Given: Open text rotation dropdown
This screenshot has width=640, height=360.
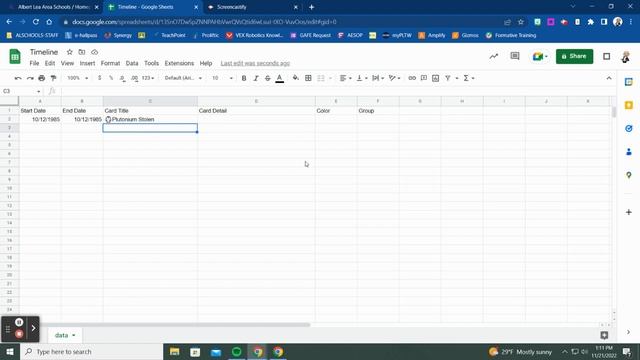Looking at the screenshot, I should click(x=394, y=78).
